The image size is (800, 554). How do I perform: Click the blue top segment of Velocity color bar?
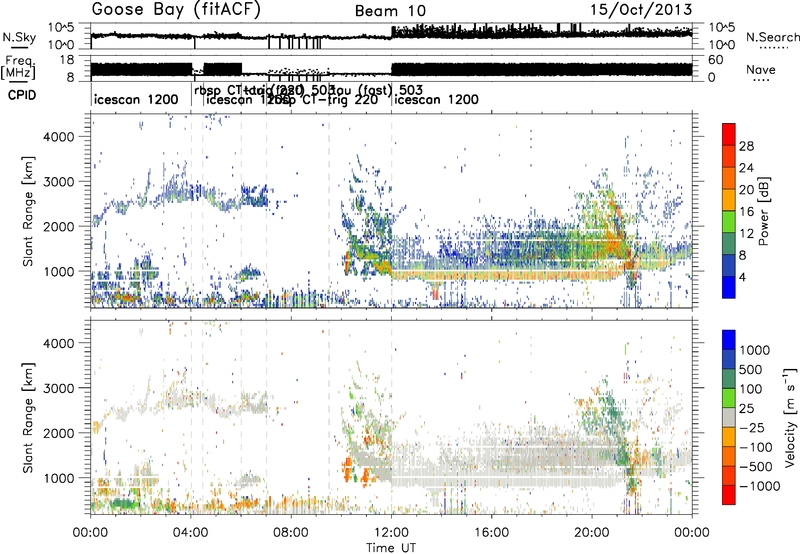[x=729, y=340]
